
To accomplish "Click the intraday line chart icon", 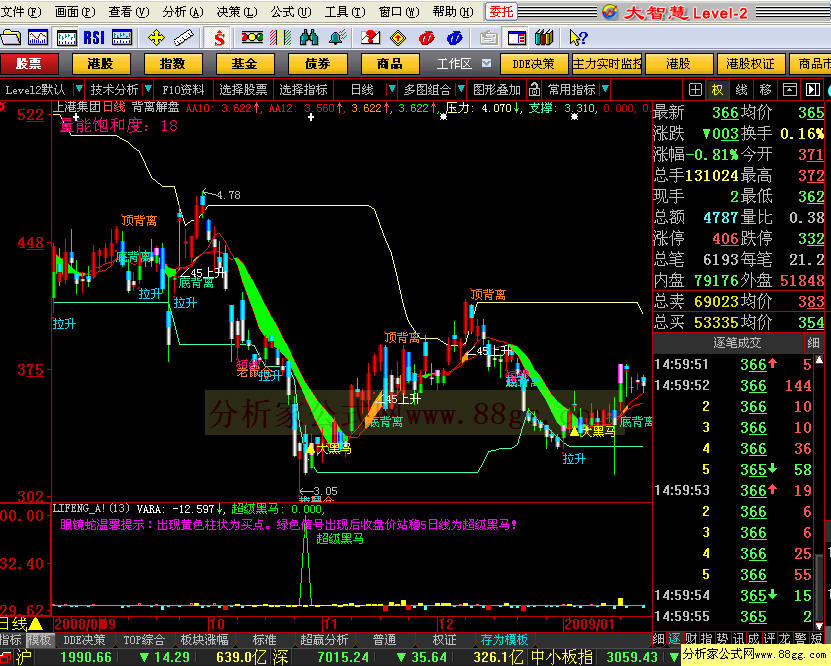I will [x=38, y=38].
